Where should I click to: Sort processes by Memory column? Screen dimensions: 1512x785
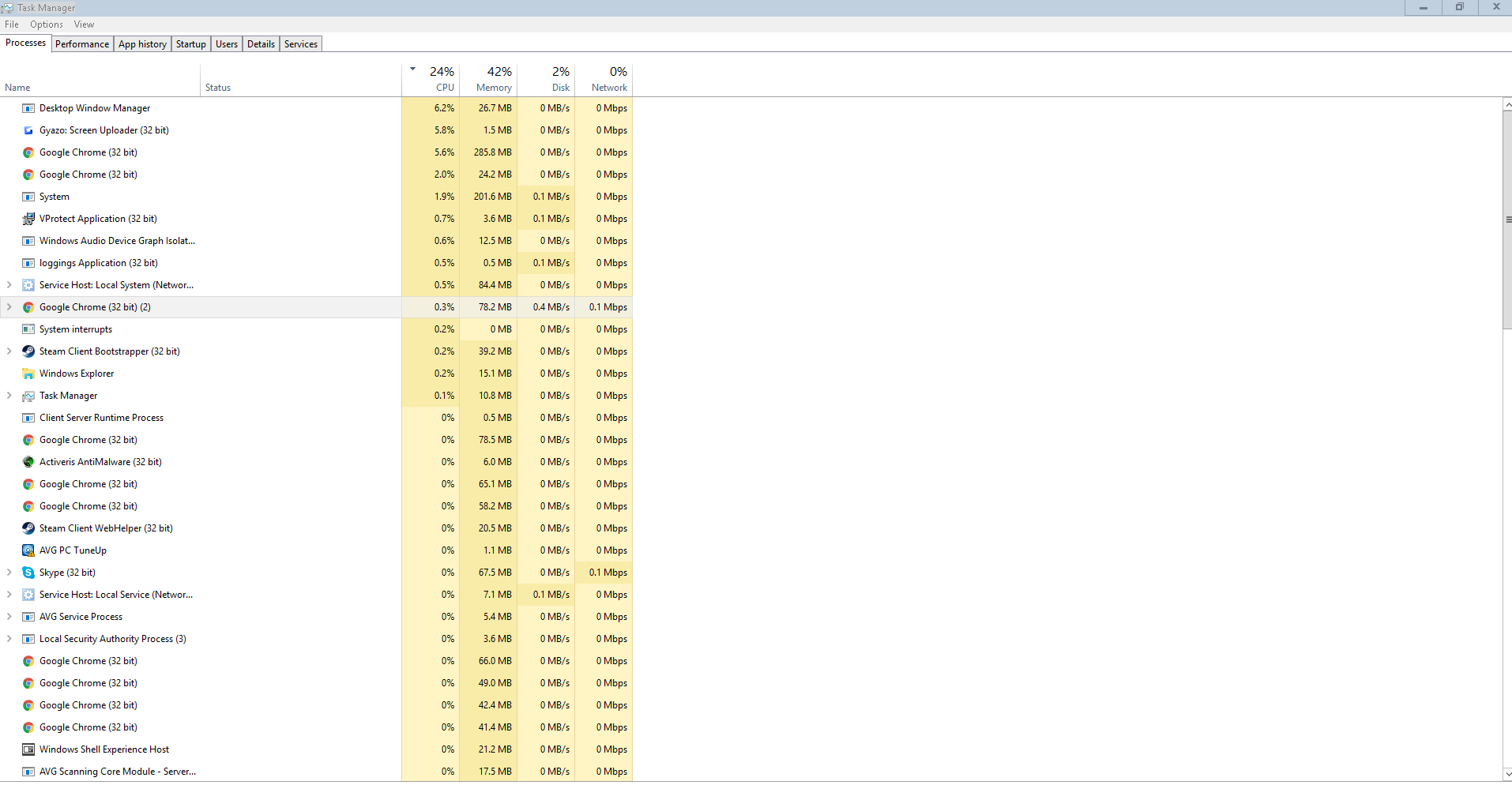pyautogui.click(x=488, y=79)
